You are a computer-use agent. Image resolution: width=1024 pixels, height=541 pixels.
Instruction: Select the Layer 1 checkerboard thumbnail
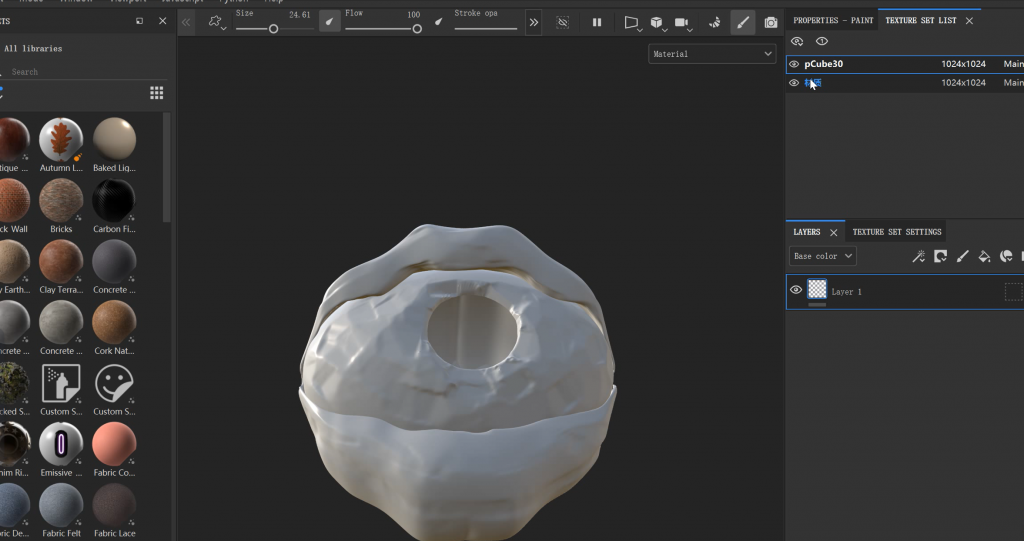(x=817, y=289)
